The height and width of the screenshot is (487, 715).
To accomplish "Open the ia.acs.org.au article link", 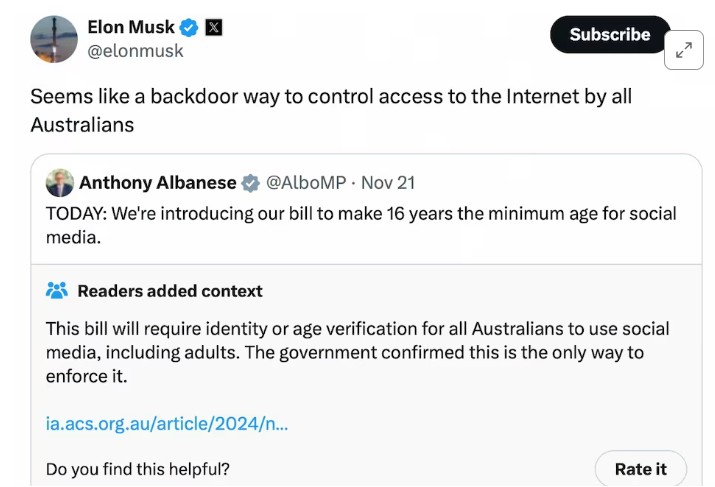I will tap(167, 423).
